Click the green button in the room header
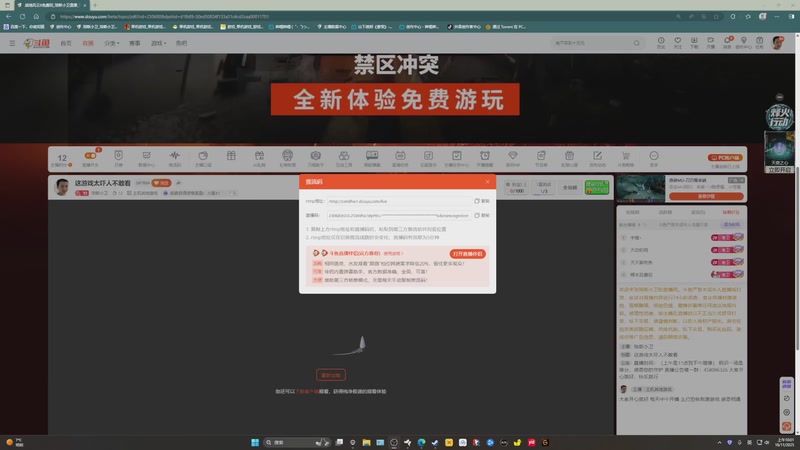This screenshot has width=800, height=450. coord(597,187)
